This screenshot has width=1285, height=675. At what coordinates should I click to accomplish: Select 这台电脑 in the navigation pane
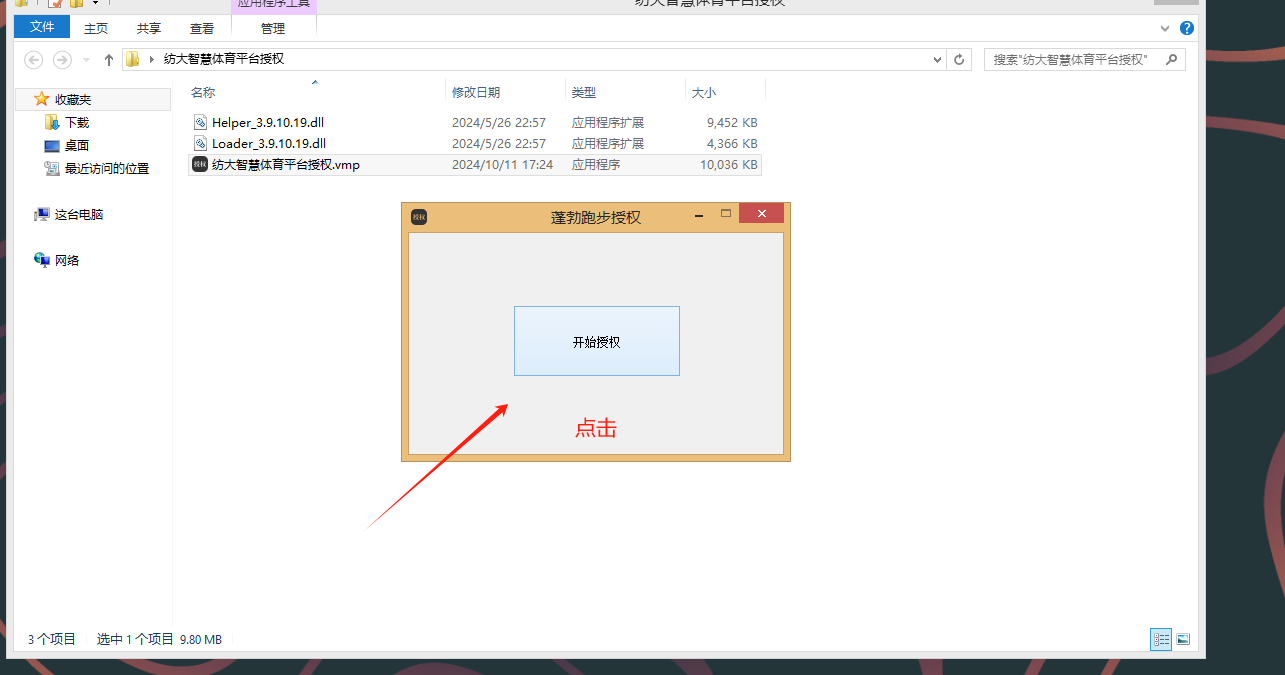(79, 215)
